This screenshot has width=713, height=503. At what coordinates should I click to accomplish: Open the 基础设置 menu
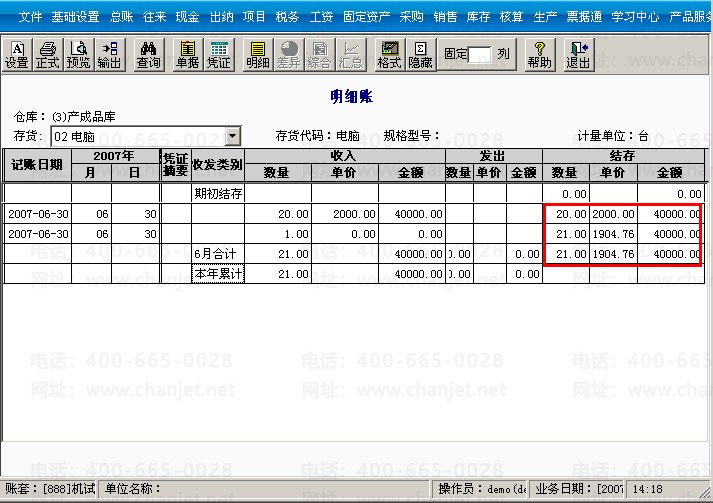[x=75, y=17]
